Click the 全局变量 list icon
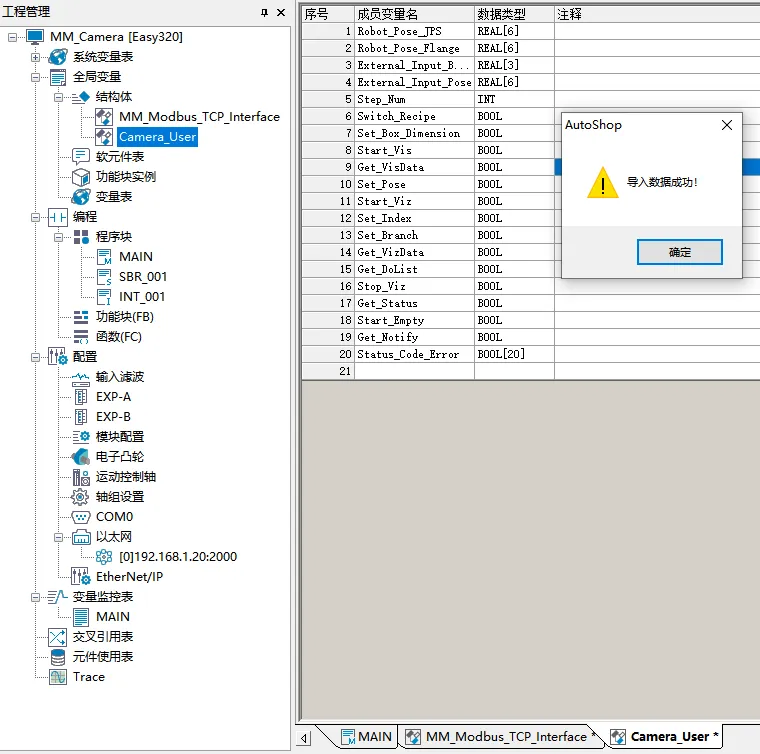The width and height of the screenshot is (760, 754). [58, 77]
